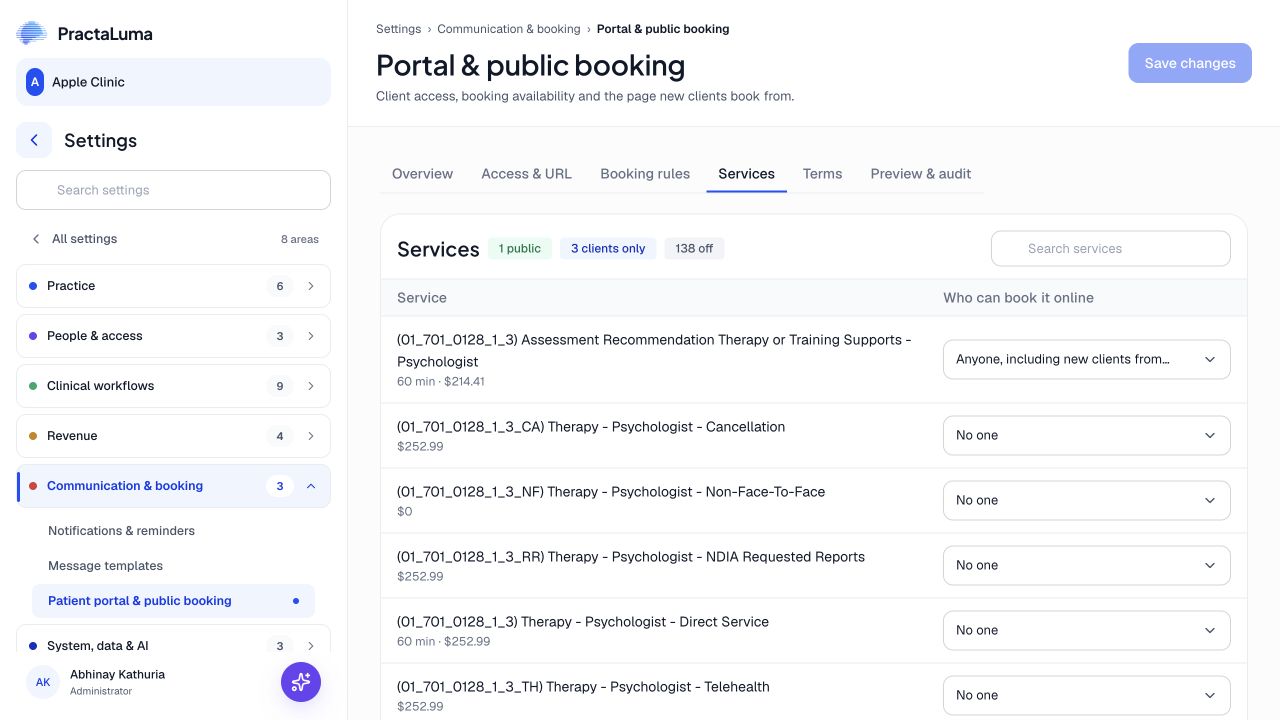Expand the Practice settings area

coord(173,286)
